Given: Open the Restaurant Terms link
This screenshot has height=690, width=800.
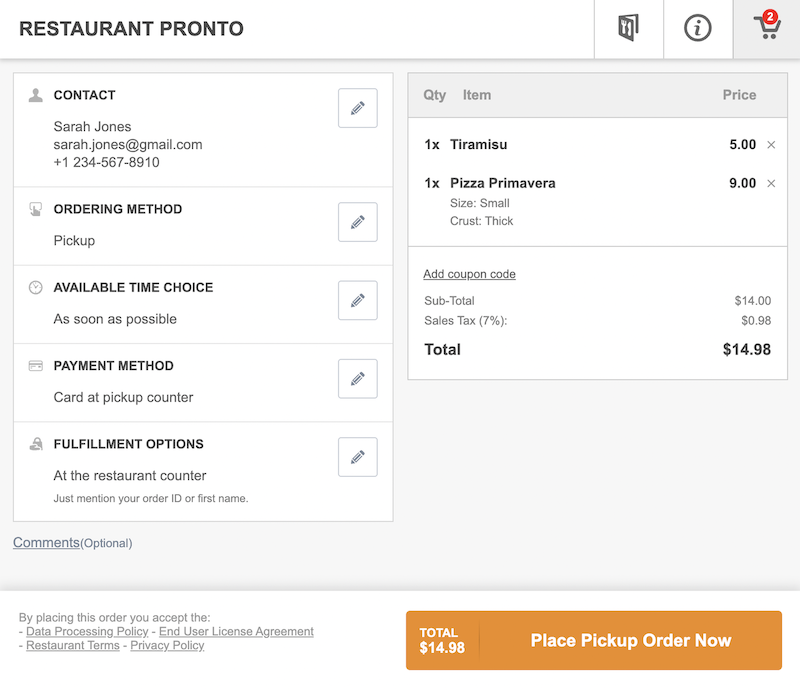Looking at the screenshot, I should (x=74, y=646).
